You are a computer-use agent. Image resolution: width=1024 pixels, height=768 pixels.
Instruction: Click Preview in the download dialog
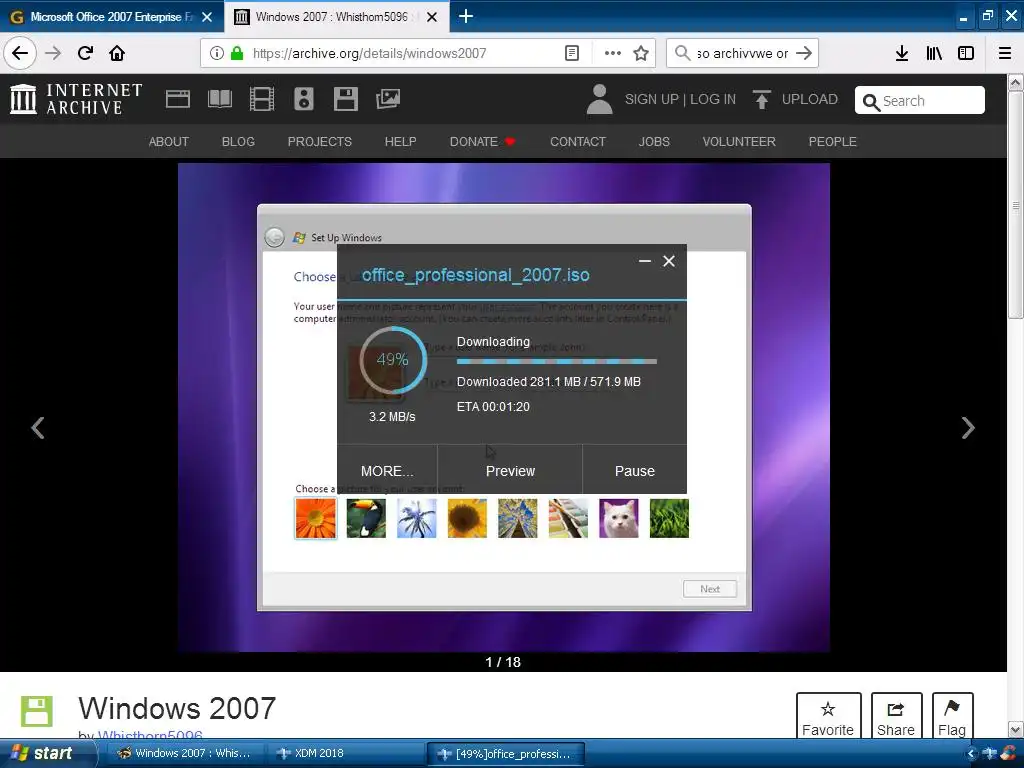pos(510,470)
